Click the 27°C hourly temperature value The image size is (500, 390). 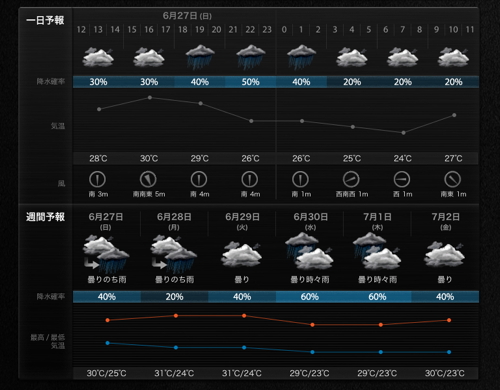pyautogui.click(x=453, y=158)
